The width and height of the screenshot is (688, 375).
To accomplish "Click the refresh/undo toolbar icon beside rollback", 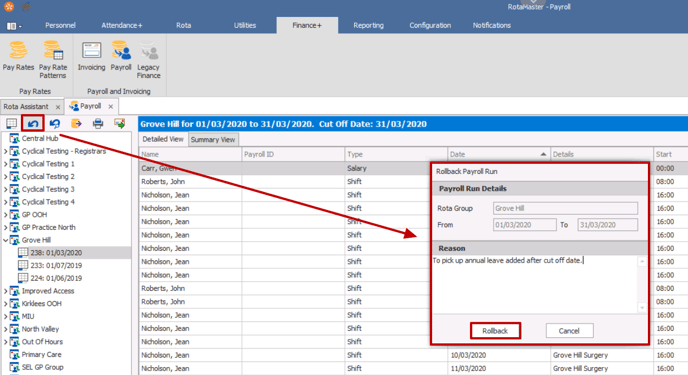I will coord(54,124).
